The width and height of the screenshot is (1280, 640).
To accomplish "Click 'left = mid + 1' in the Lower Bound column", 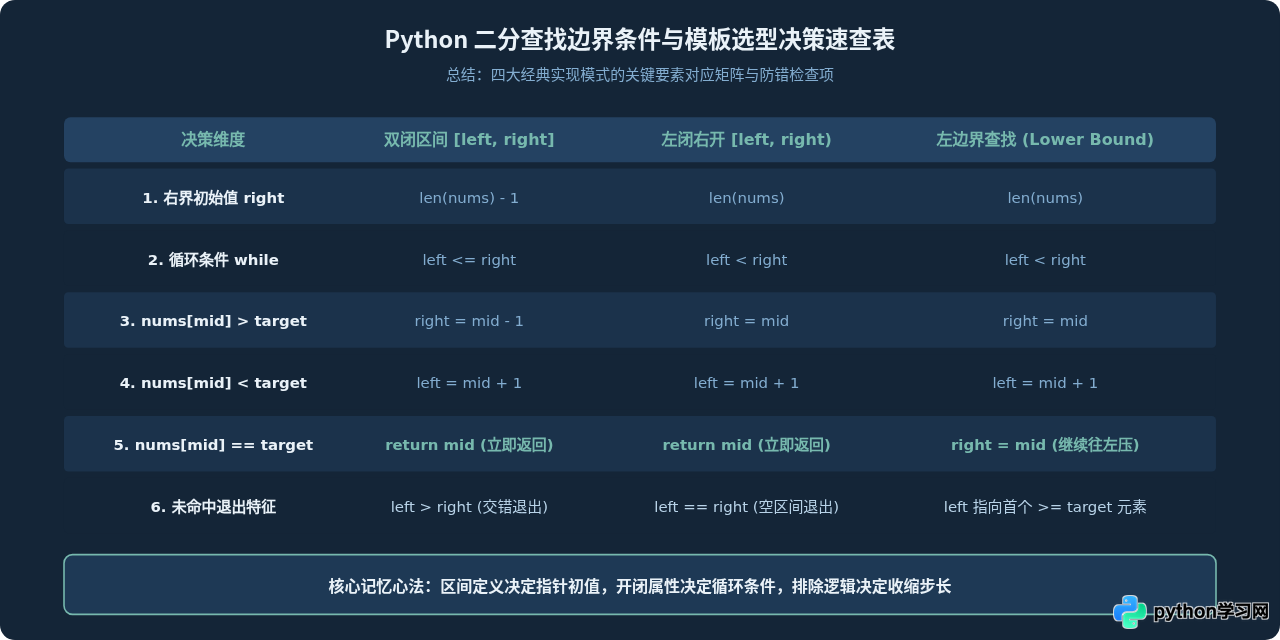I will pyautogui.click(x=1045, y=384).
